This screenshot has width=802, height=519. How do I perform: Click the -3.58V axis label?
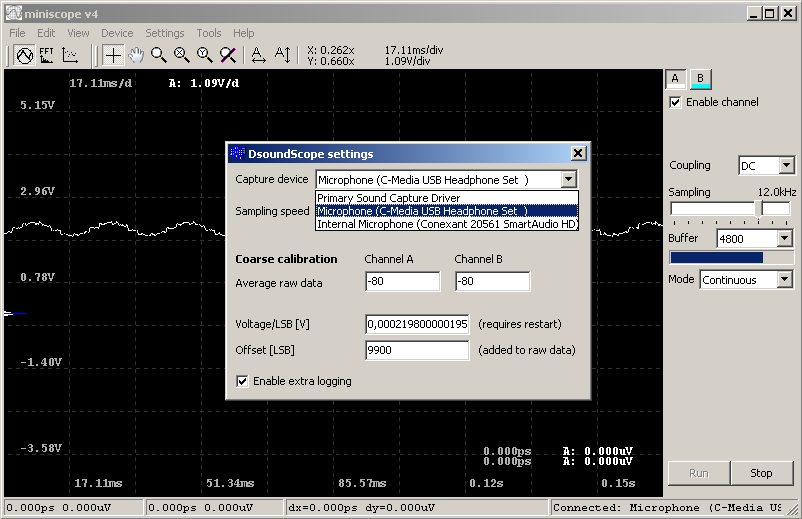pos(41,448)
